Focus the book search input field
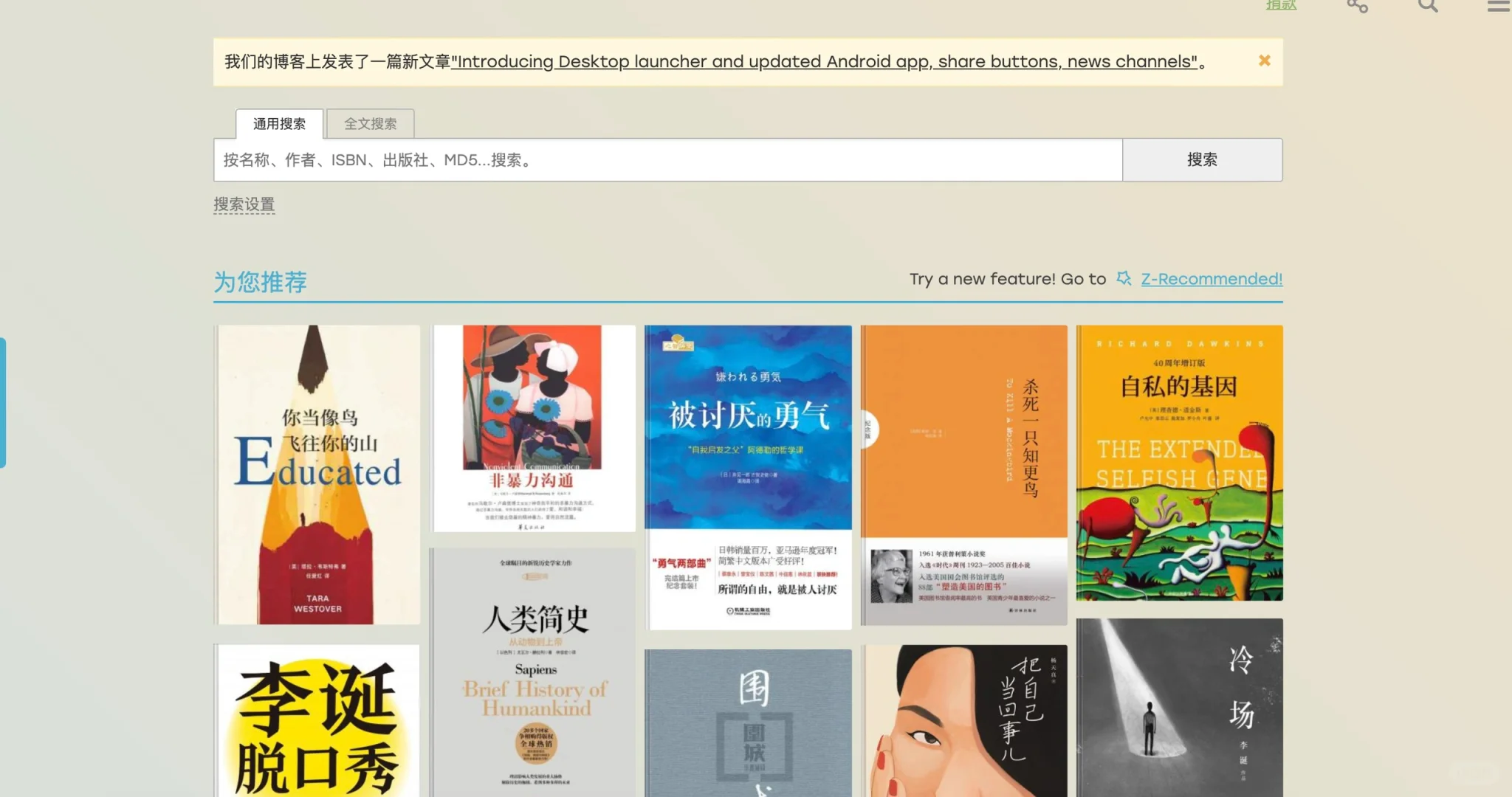This screenshot has width=1512, height=797. click(668, 159)
